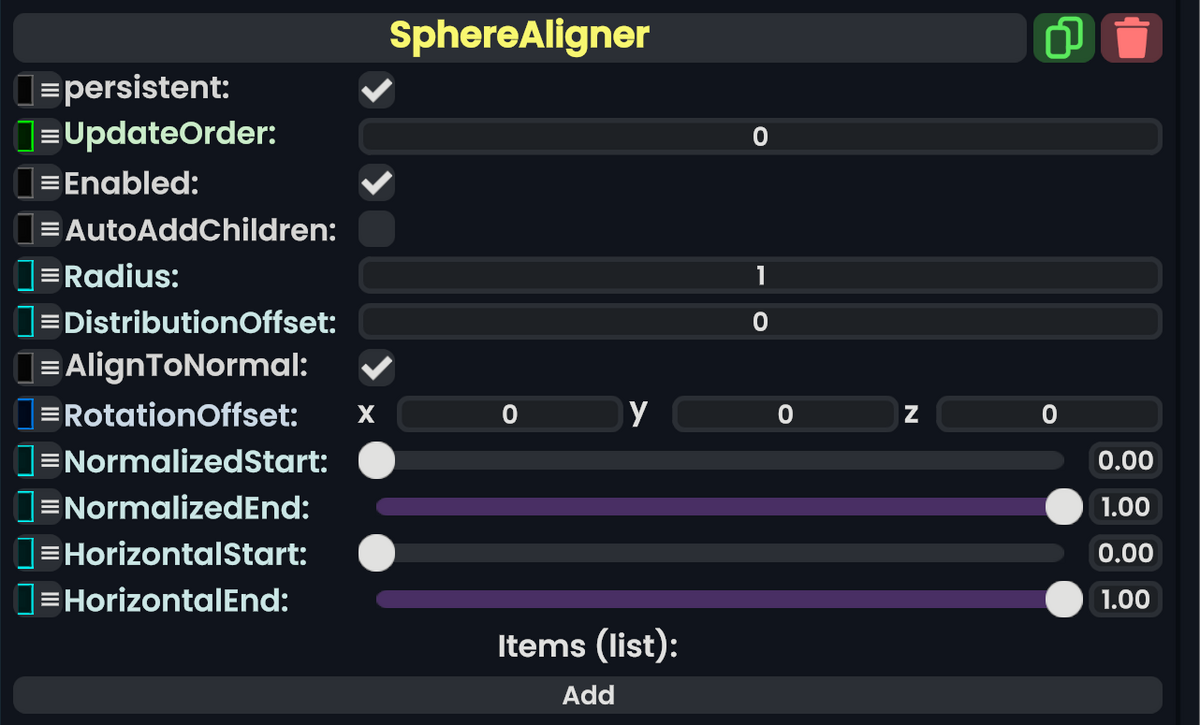1200x725 pixels.
Task: Click the RotationOffset z input field
Action: click(x=1049, y=413)
